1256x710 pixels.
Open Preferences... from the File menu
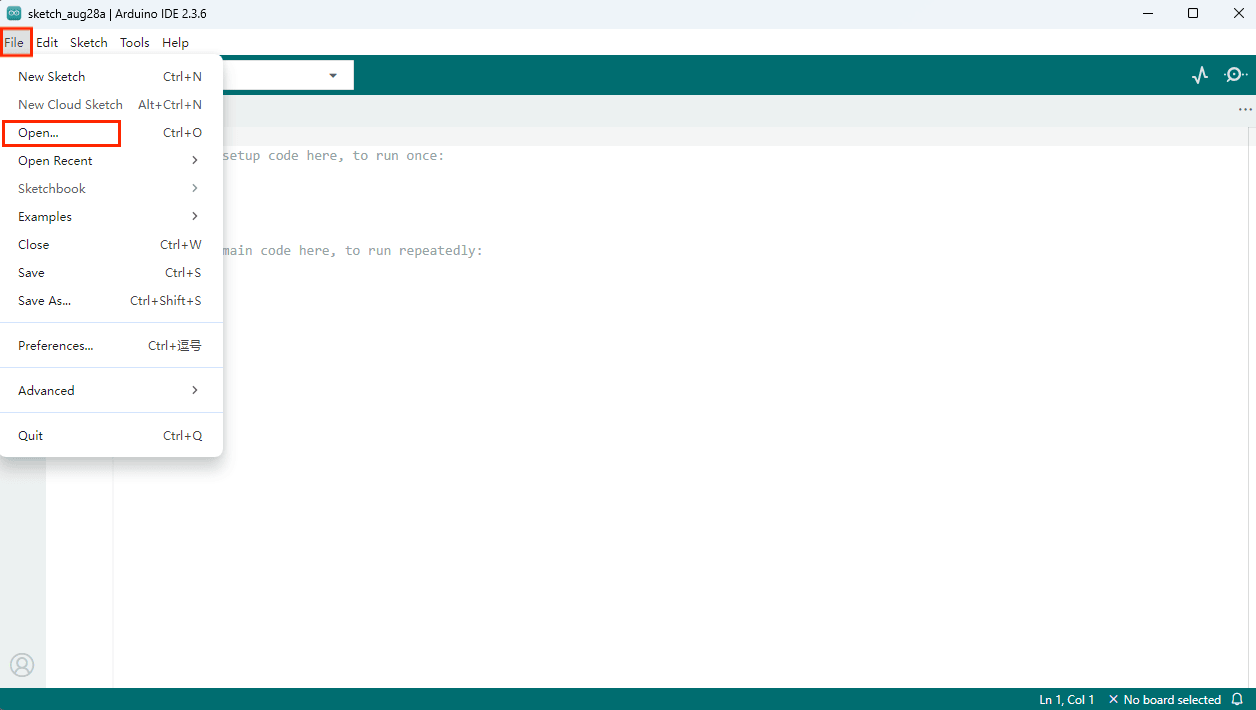point(111,345)
